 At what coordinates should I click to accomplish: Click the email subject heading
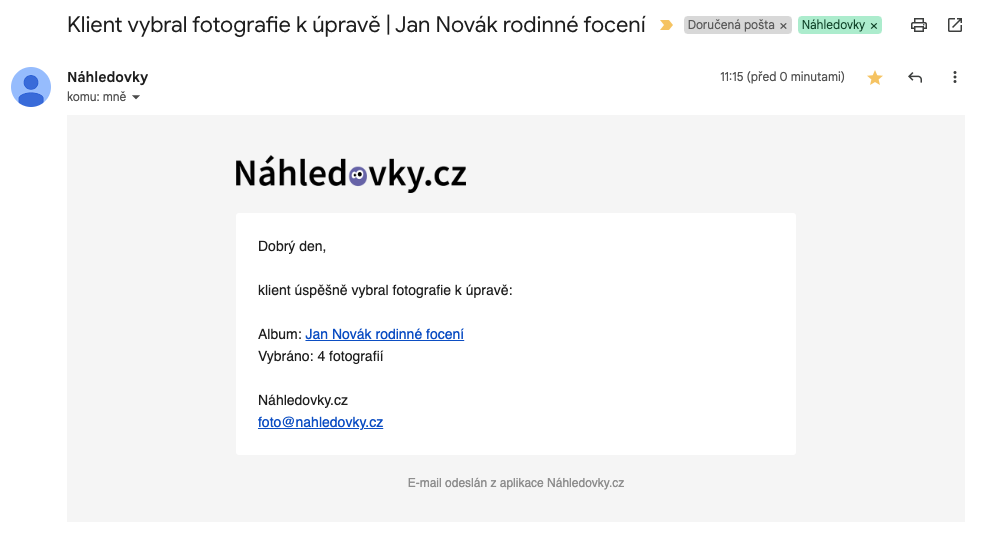pos(356,25)
